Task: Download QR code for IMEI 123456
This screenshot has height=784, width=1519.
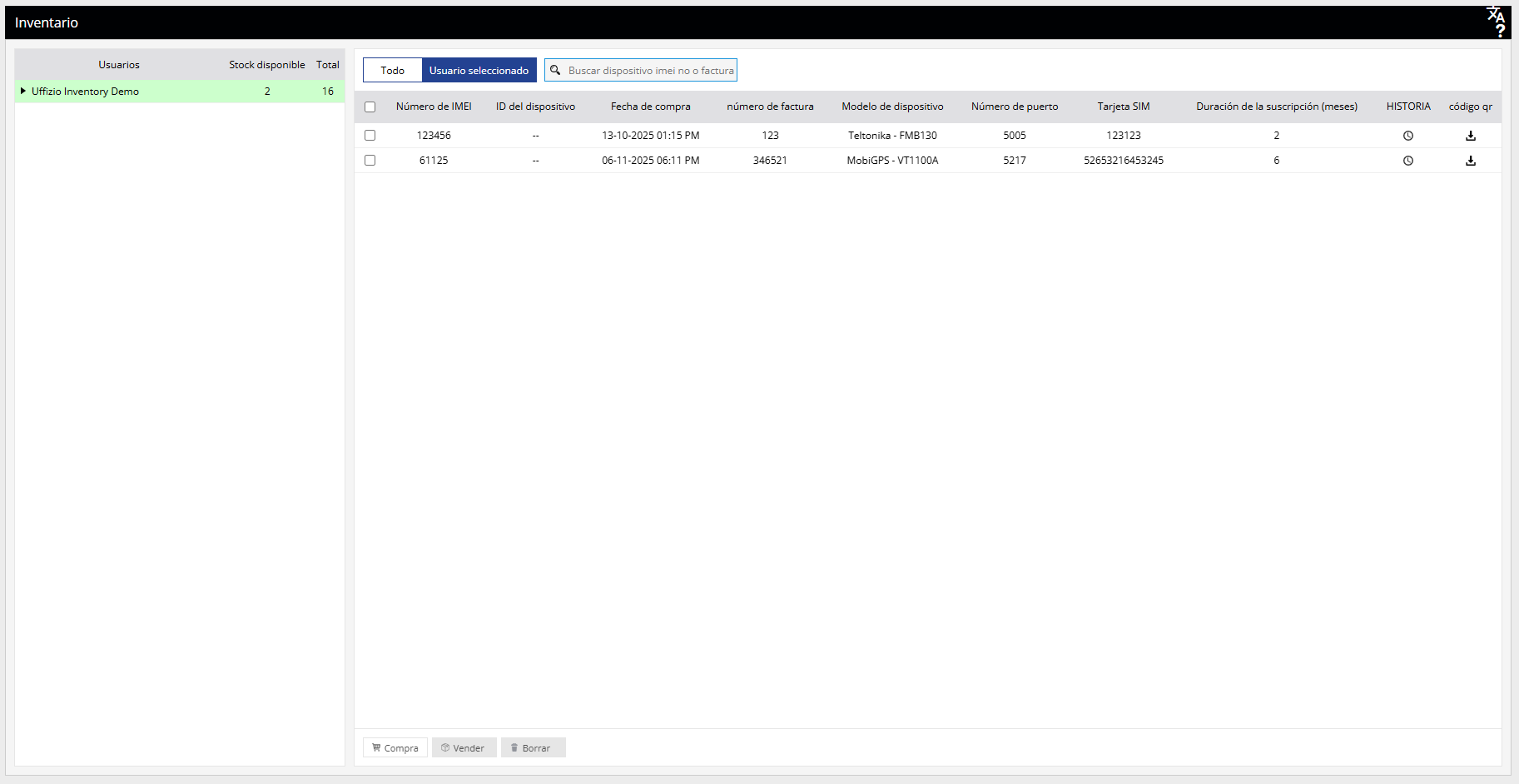Action: (x=1470, y=136)
